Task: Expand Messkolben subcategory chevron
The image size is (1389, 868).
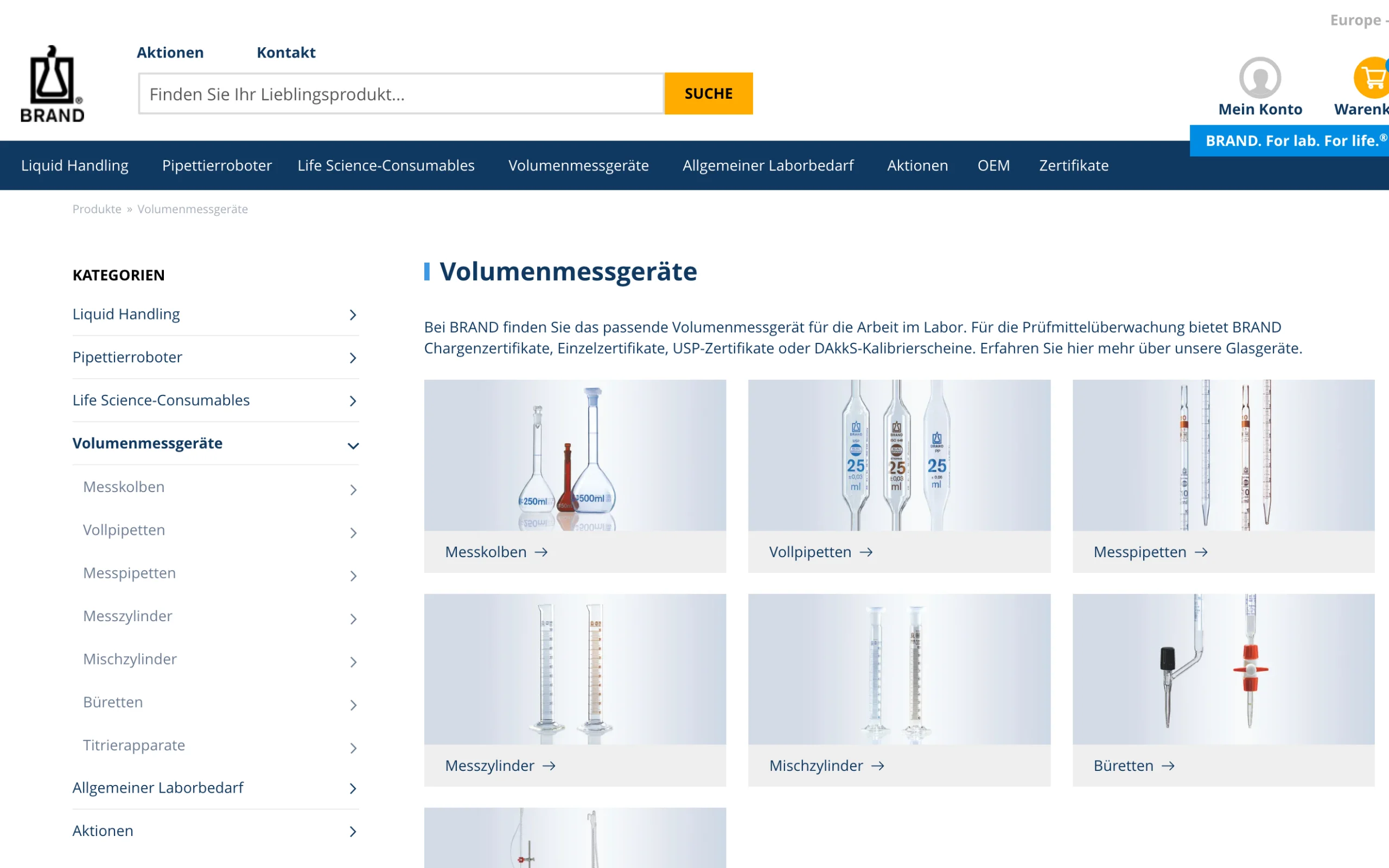Action: coord(353,490)
